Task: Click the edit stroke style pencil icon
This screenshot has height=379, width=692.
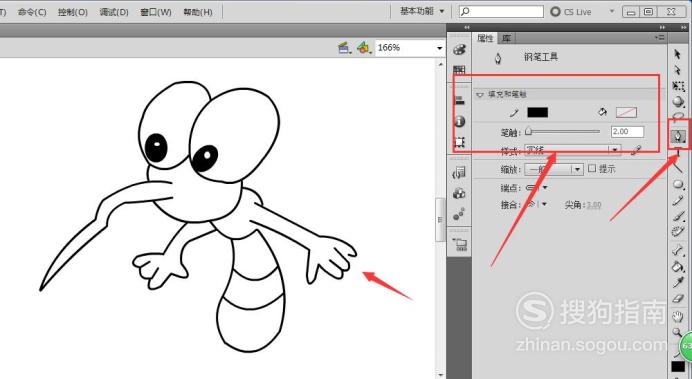Action: point(636,150)
